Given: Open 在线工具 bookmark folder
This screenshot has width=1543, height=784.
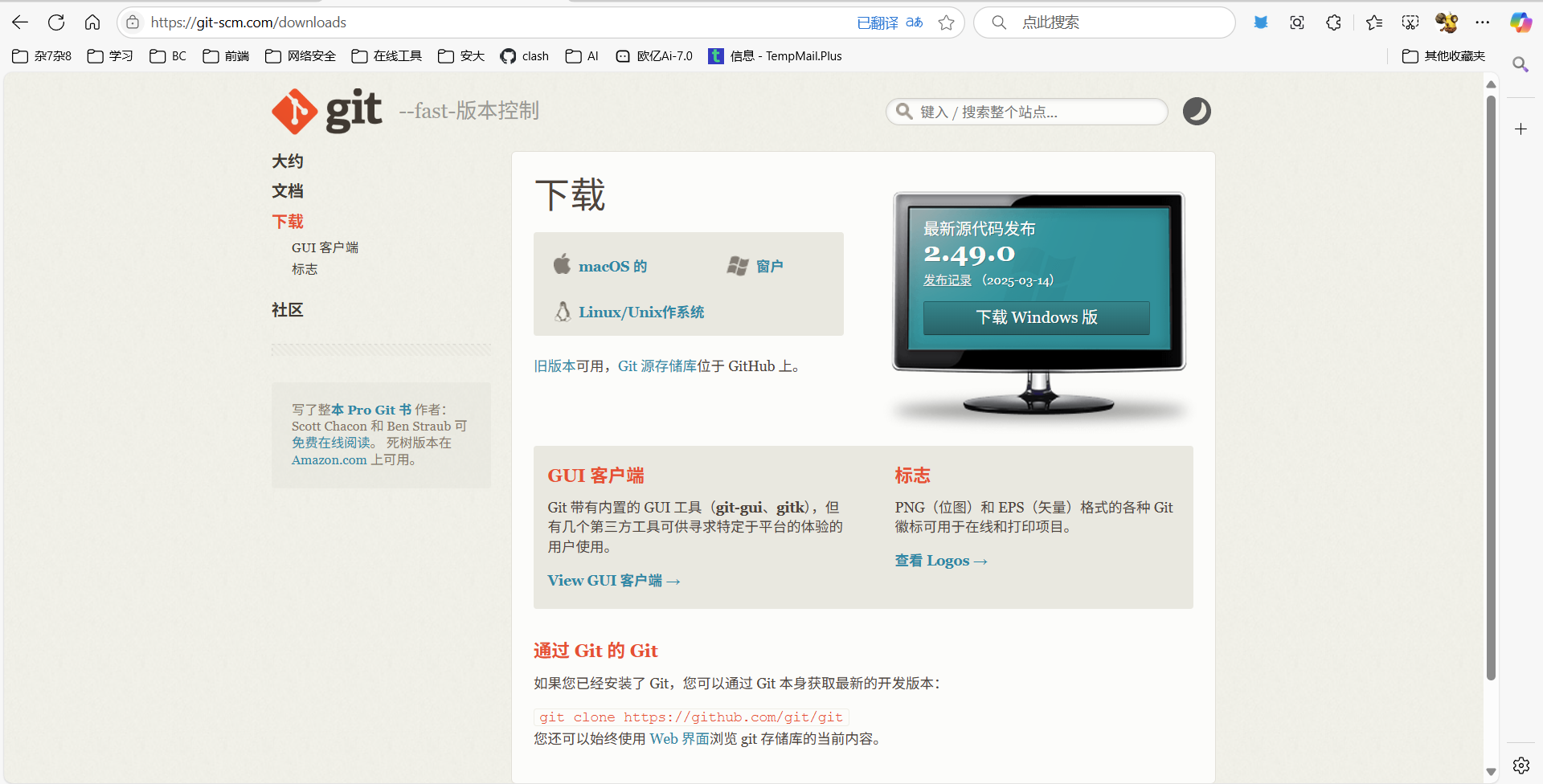Looking at the screenshot, I should pyautogui.click(x=387, y=56).
